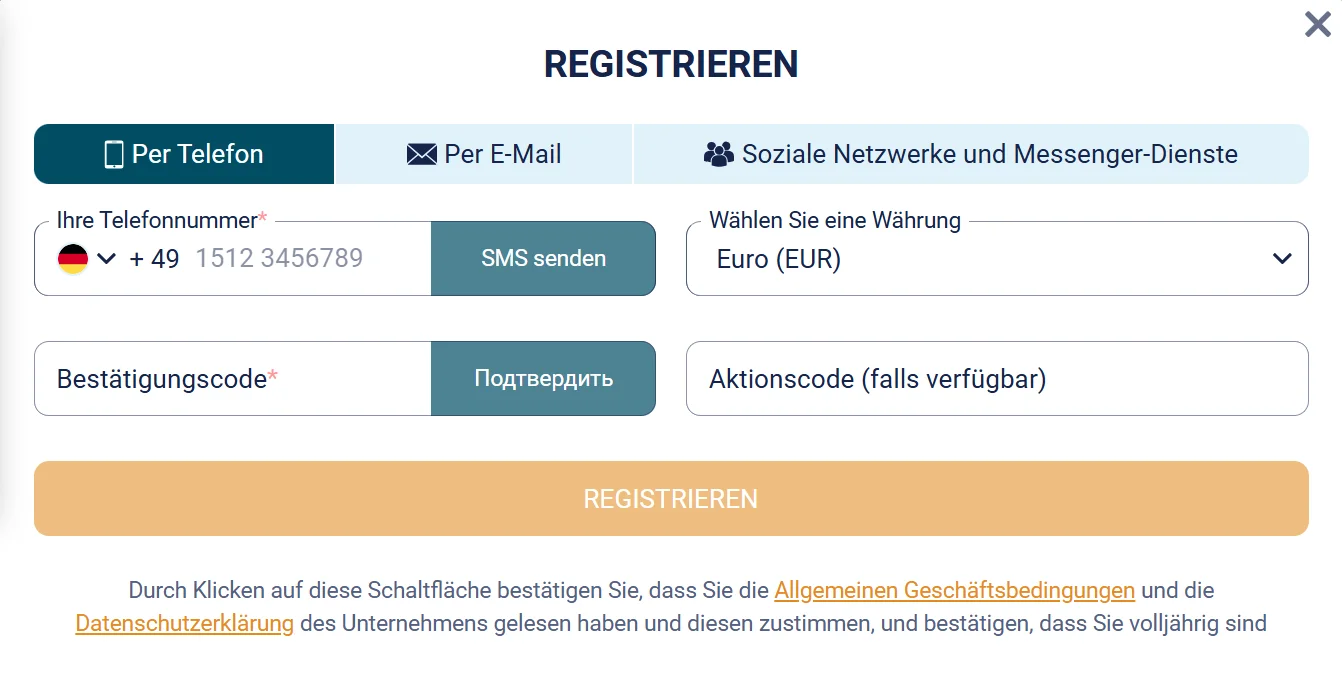Switch to the Per E-Mail tab
The image size is (1342, 689).
coord(483,153)
